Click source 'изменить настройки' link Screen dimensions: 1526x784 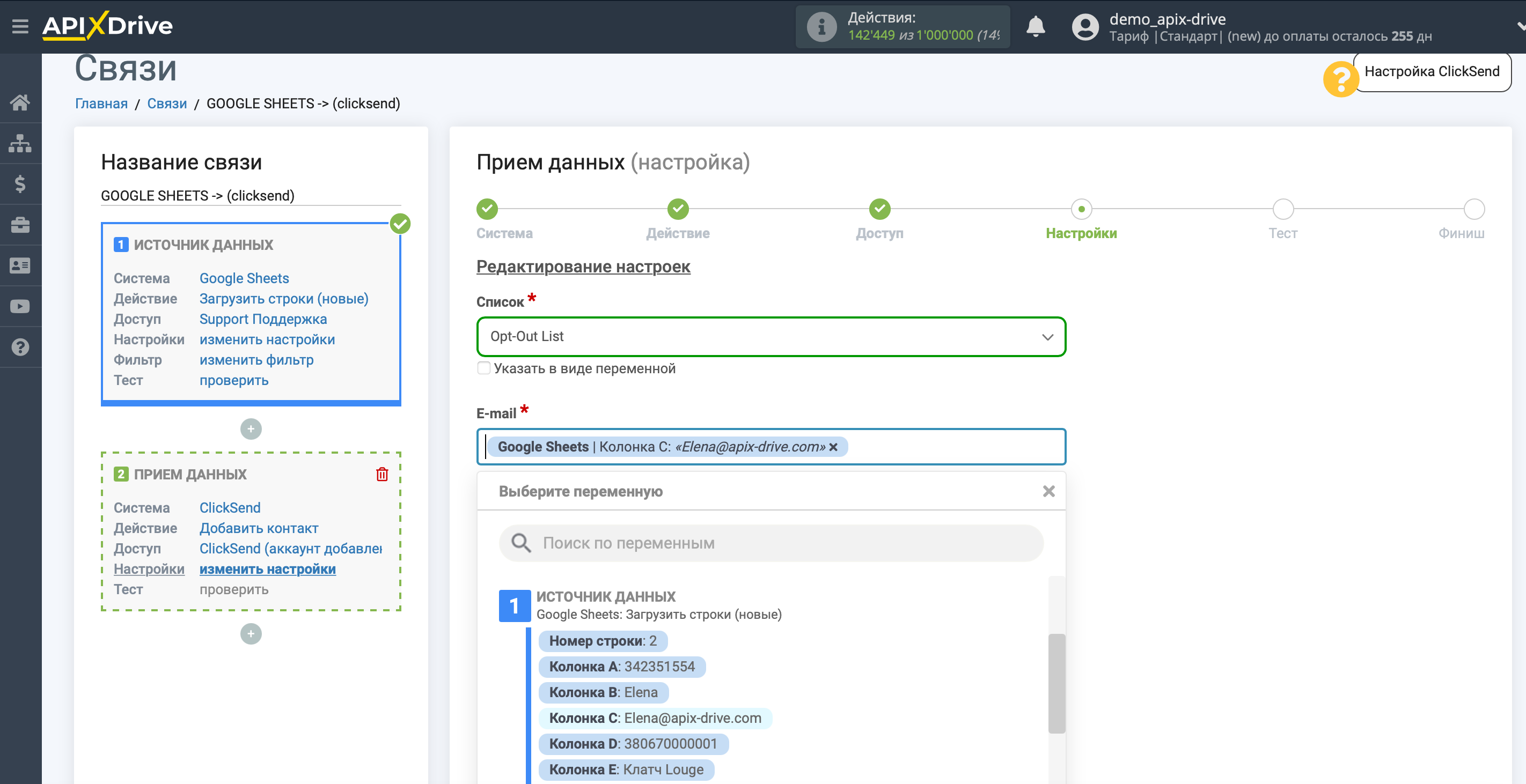(x=267, y=339)
